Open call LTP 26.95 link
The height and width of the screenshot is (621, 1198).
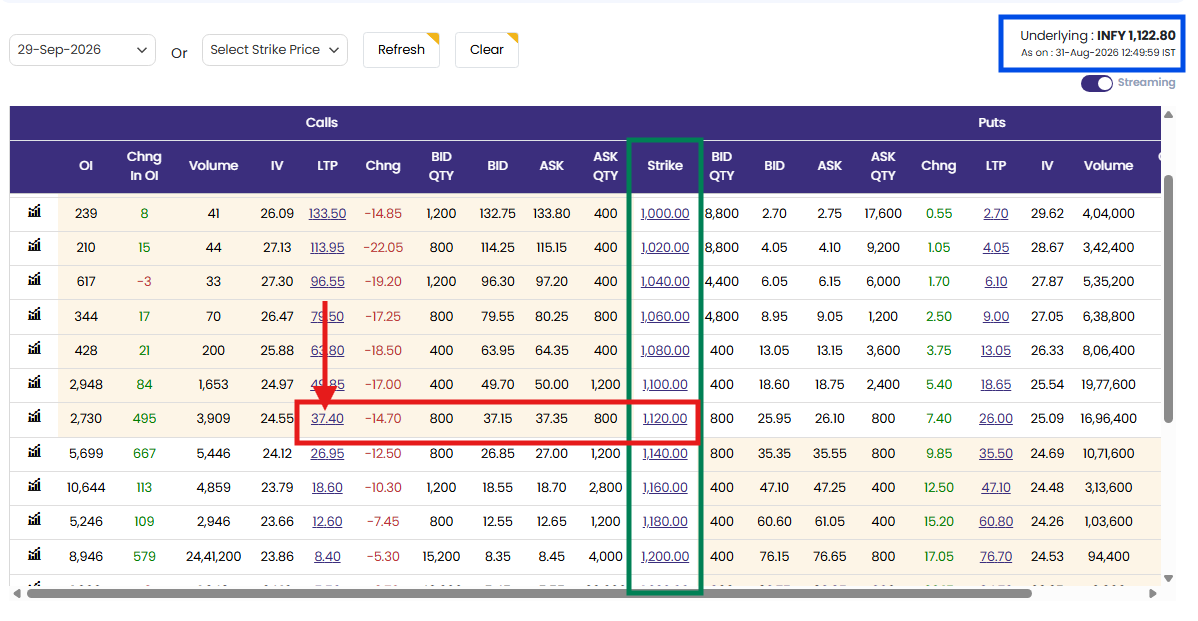pos(327,454)
